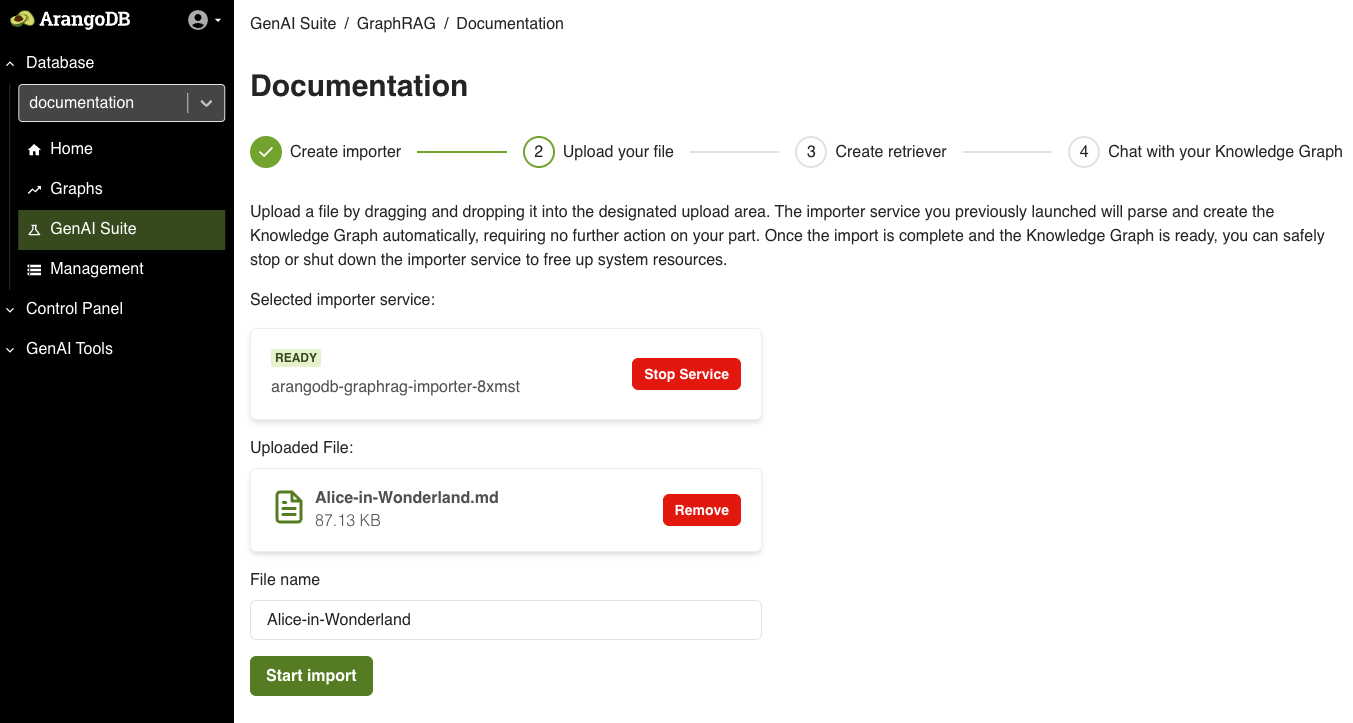Click the Selected importer service label
1353x723 pixels.
[x=343, y=300]
